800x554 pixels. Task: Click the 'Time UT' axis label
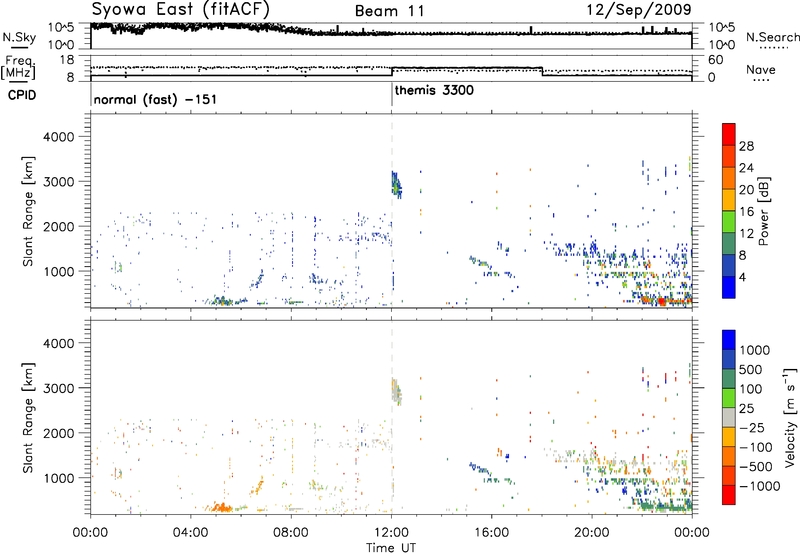point(391,547)
